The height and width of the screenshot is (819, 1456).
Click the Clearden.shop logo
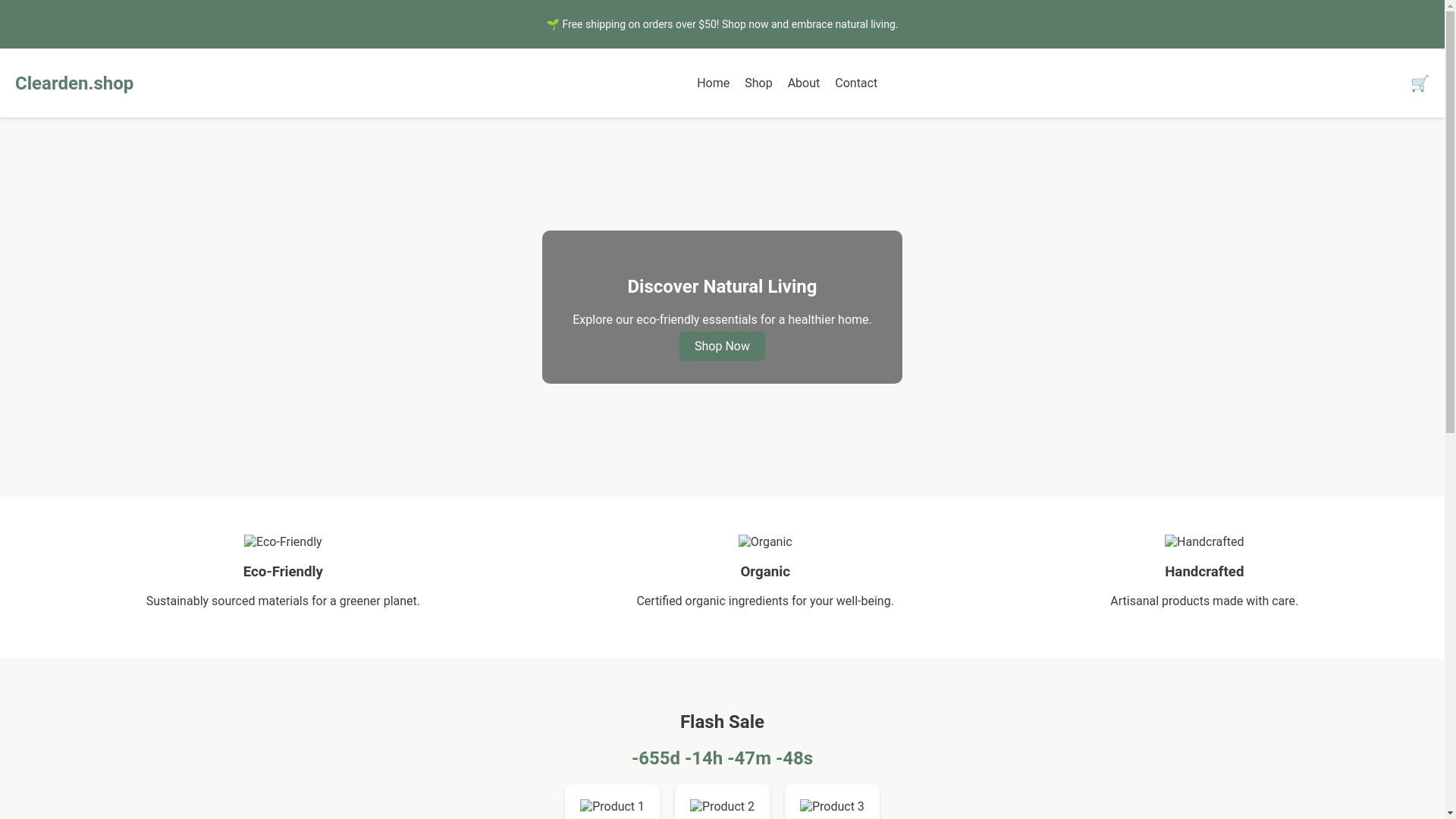[74, 83]
